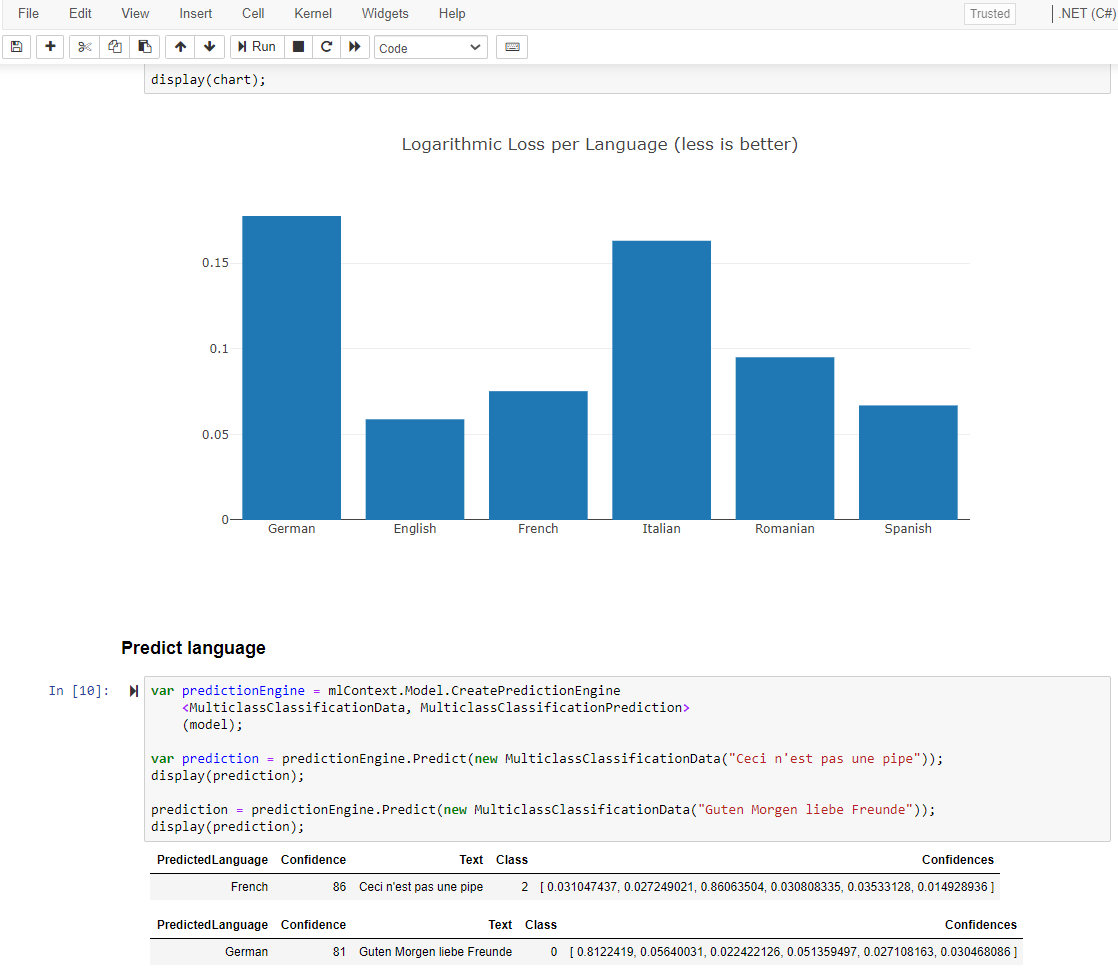Screen dimensions: 1118x972
Task: Open the Kernel menu
Action: (313, 14)
